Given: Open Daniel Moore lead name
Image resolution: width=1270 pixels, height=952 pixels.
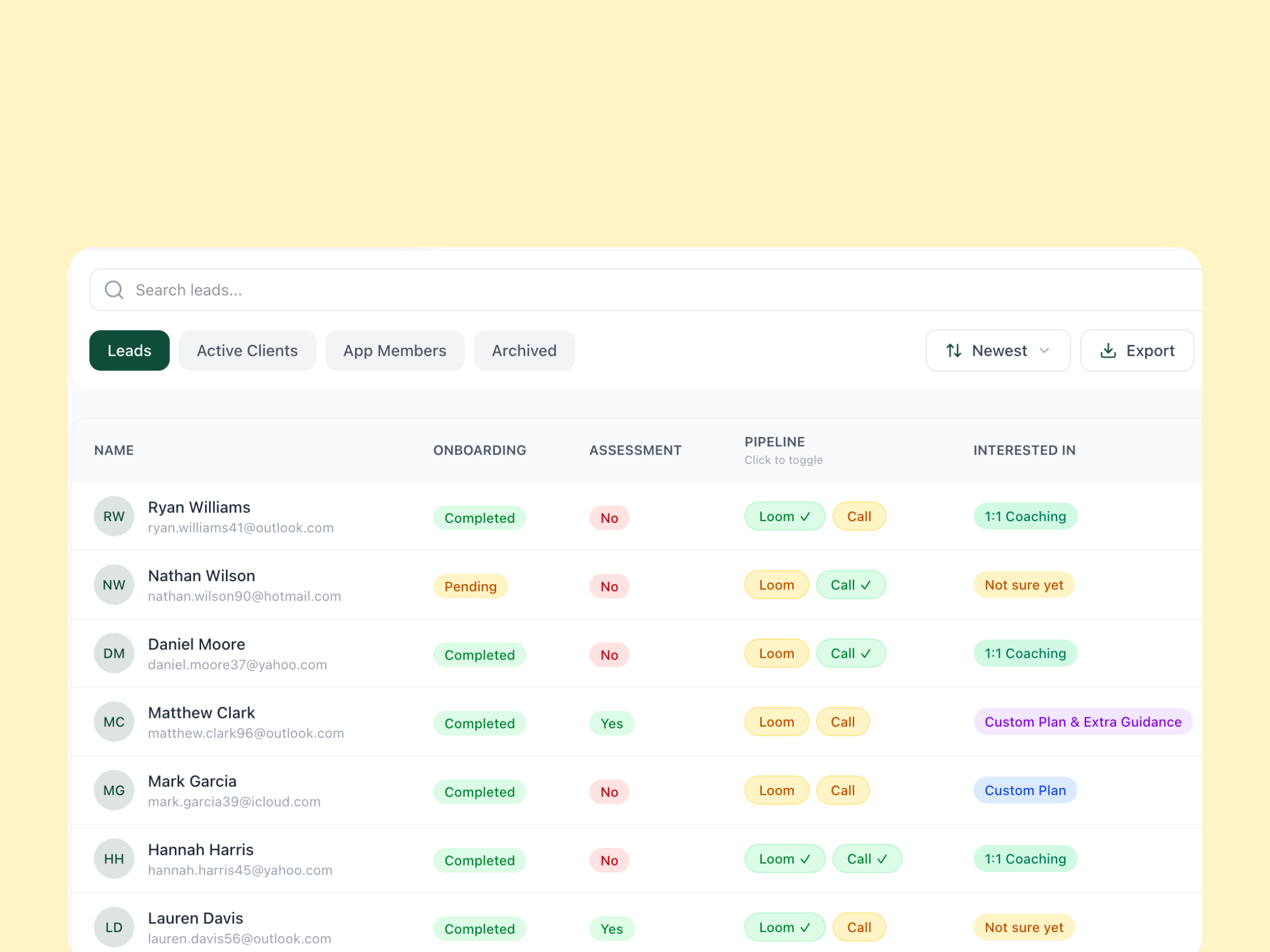Looking at the screenshot, I should (196, 644).
